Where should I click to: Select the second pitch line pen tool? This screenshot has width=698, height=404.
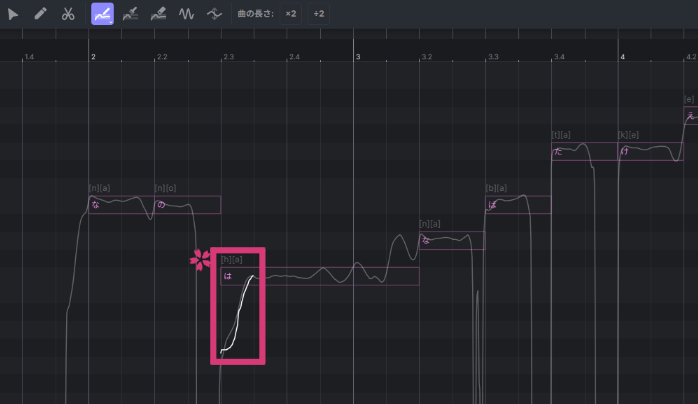pyautogui.click(x=130, y=14)
